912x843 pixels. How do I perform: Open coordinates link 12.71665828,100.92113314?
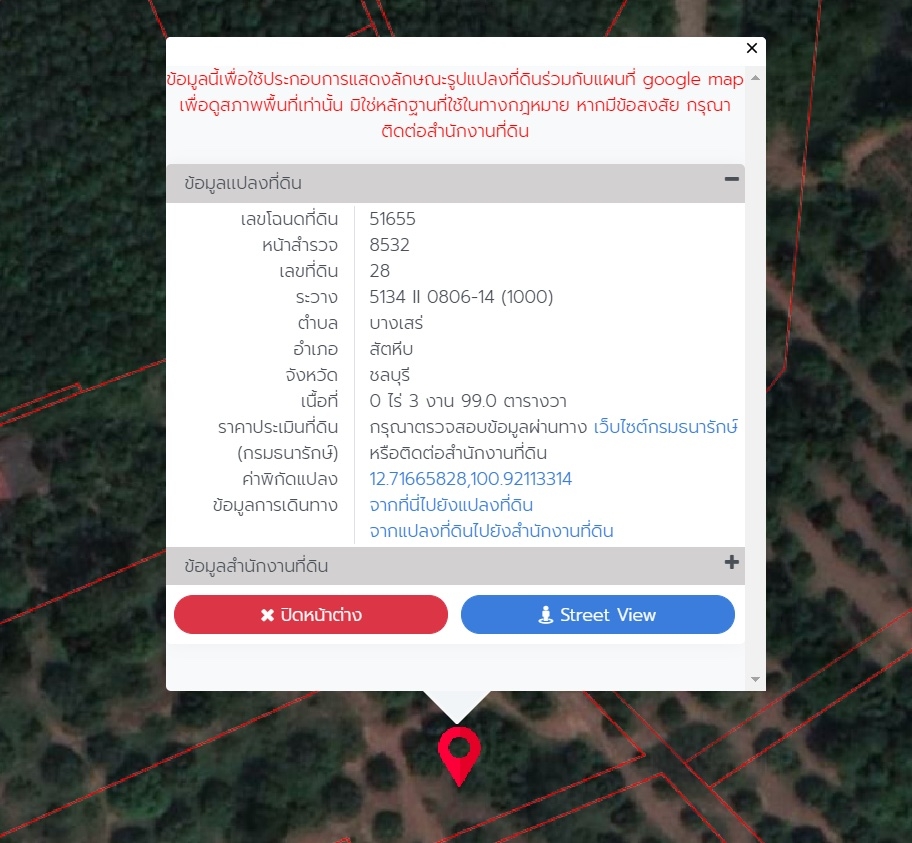pos(471,479)
